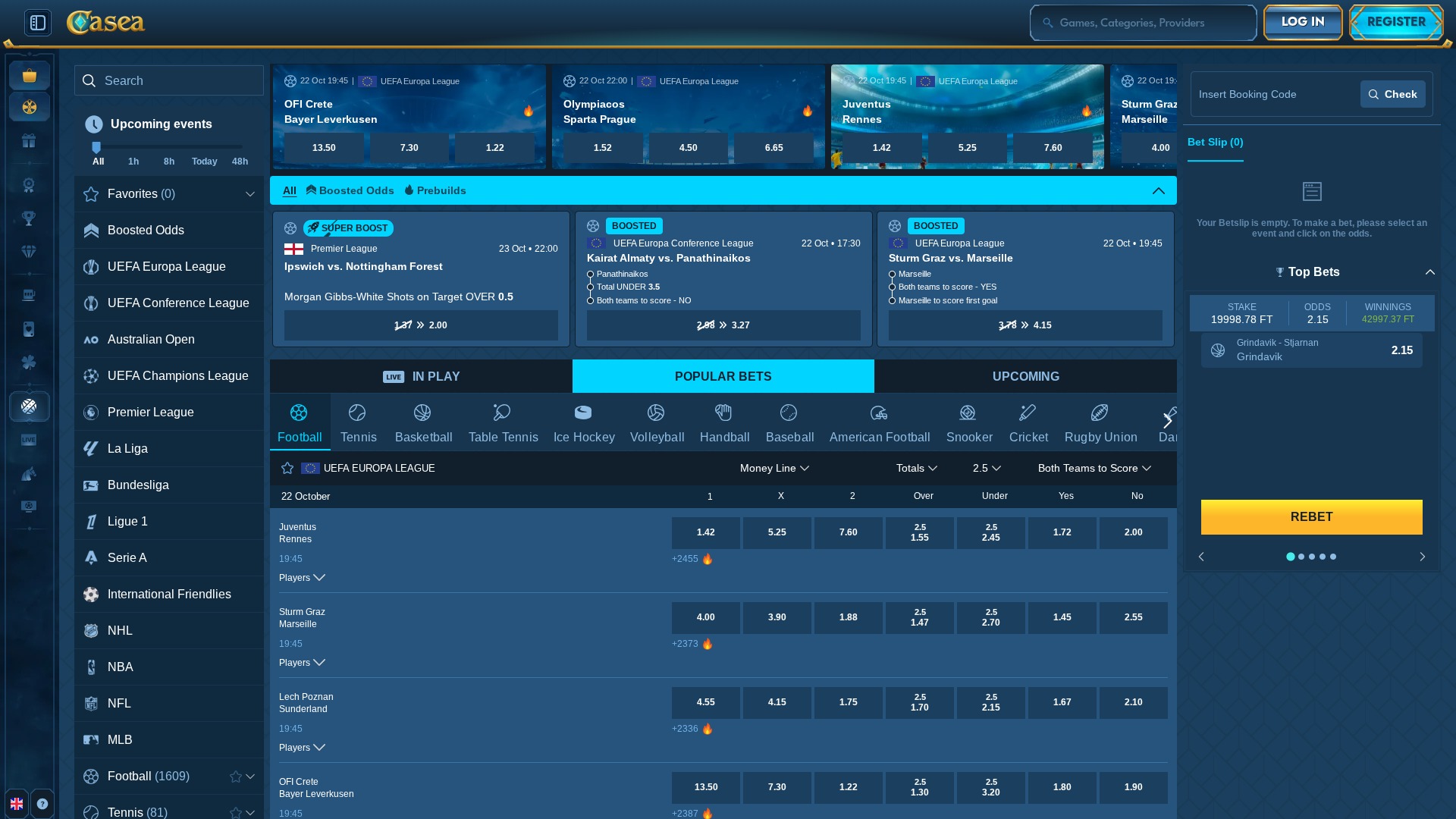Open Totals market dropdown
This screenshot has height=819, width=1456.
(x=916, y=468)
